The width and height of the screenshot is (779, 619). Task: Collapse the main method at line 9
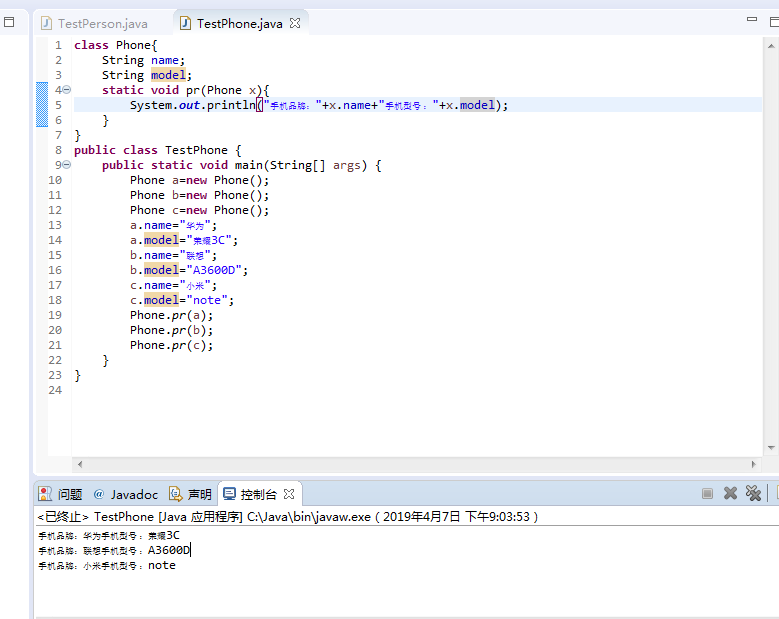coord(66,165)
